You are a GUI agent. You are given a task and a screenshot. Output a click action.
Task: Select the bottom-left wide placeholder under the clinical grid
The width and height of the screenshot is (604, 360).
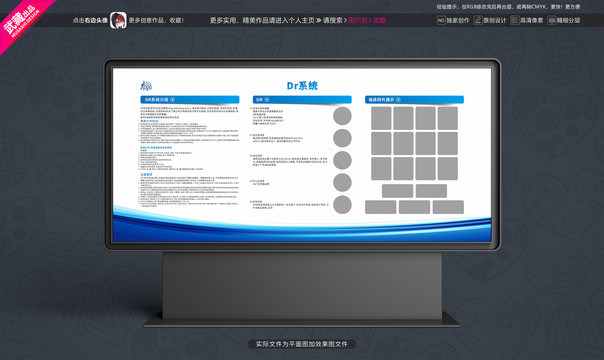point(381,207)
